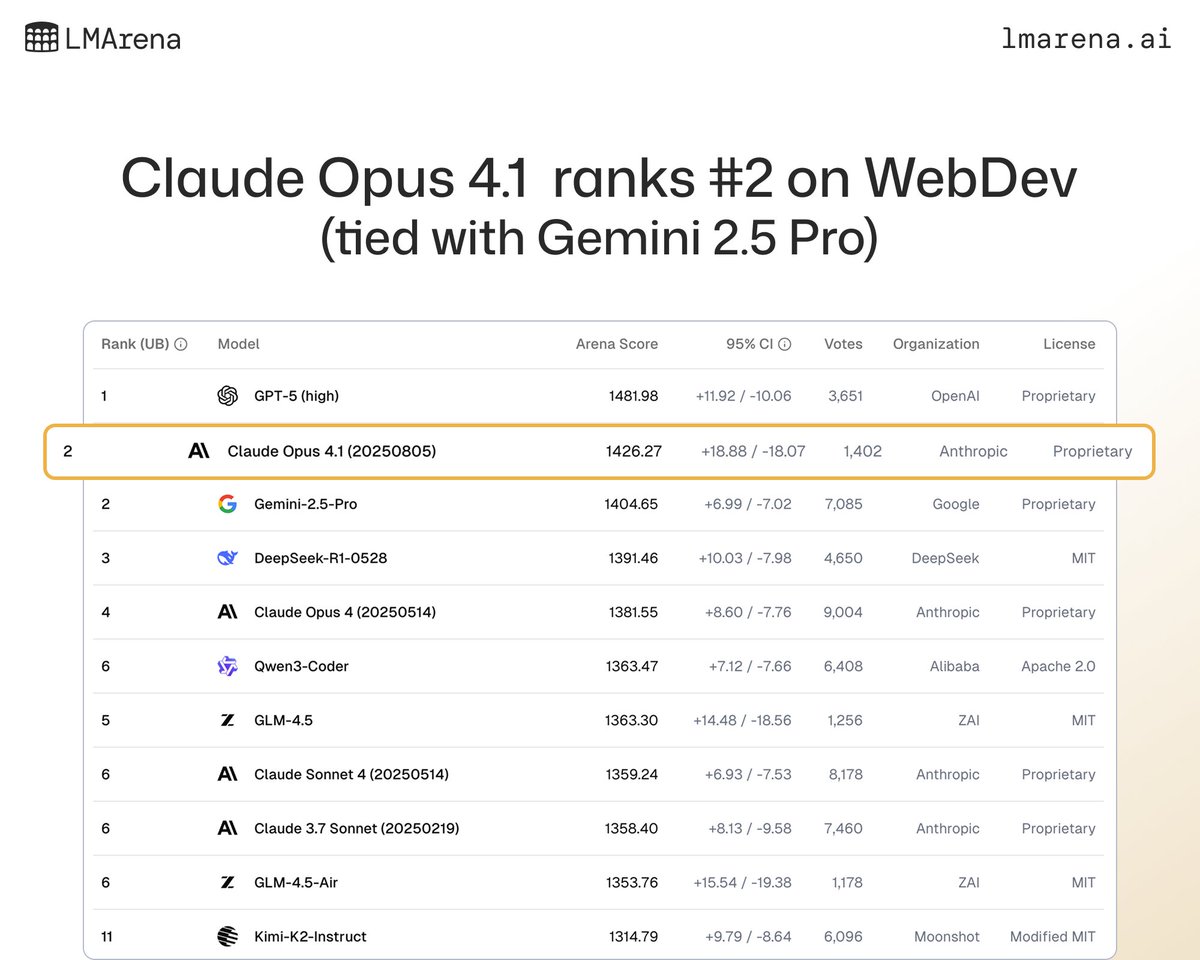
Task: Click the OpenAI organization cell
Action: tap(955, 396)
